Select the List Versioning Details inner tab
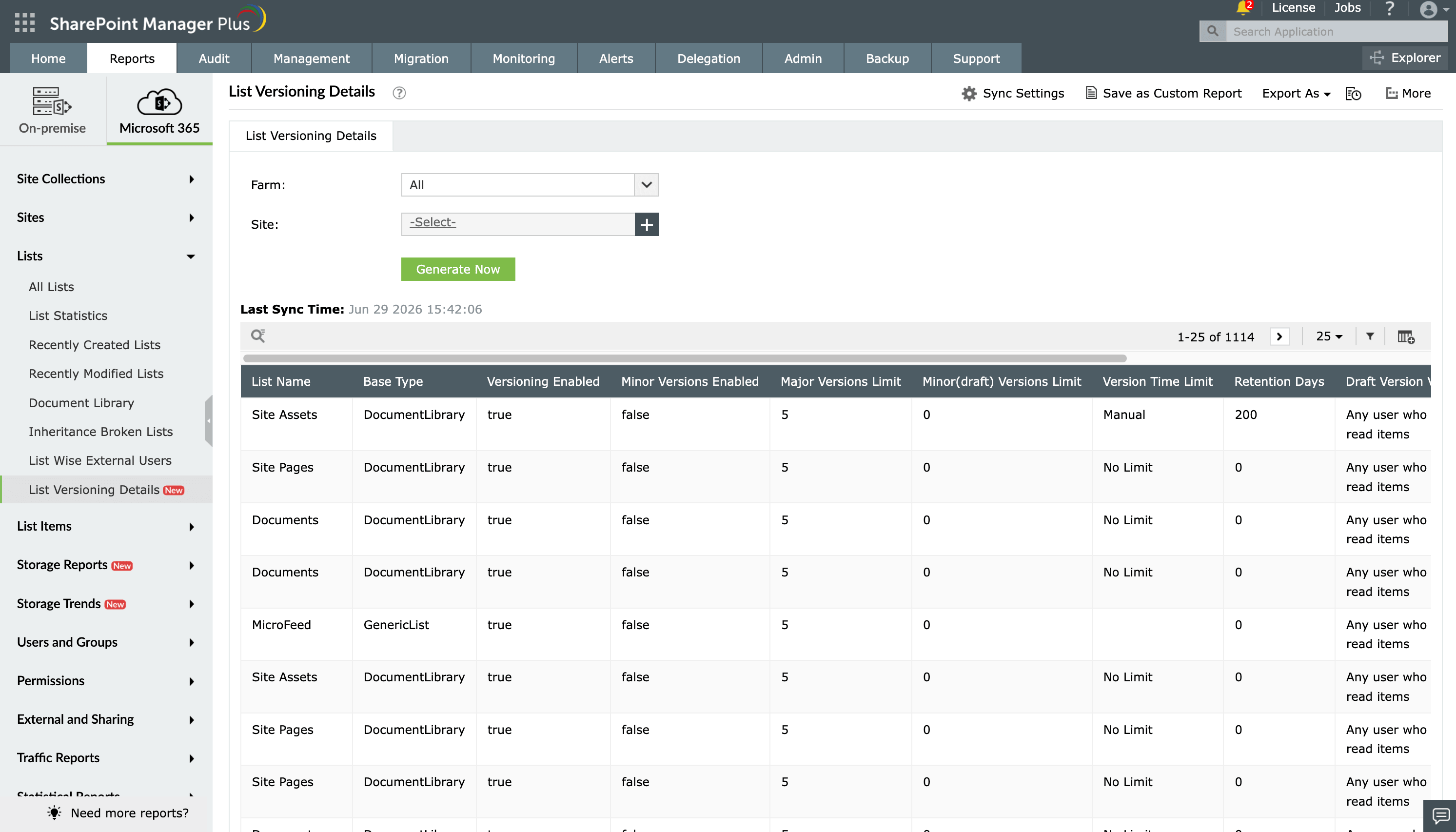This screenshot has width=1456, height=832. click(x=311, y=136)
